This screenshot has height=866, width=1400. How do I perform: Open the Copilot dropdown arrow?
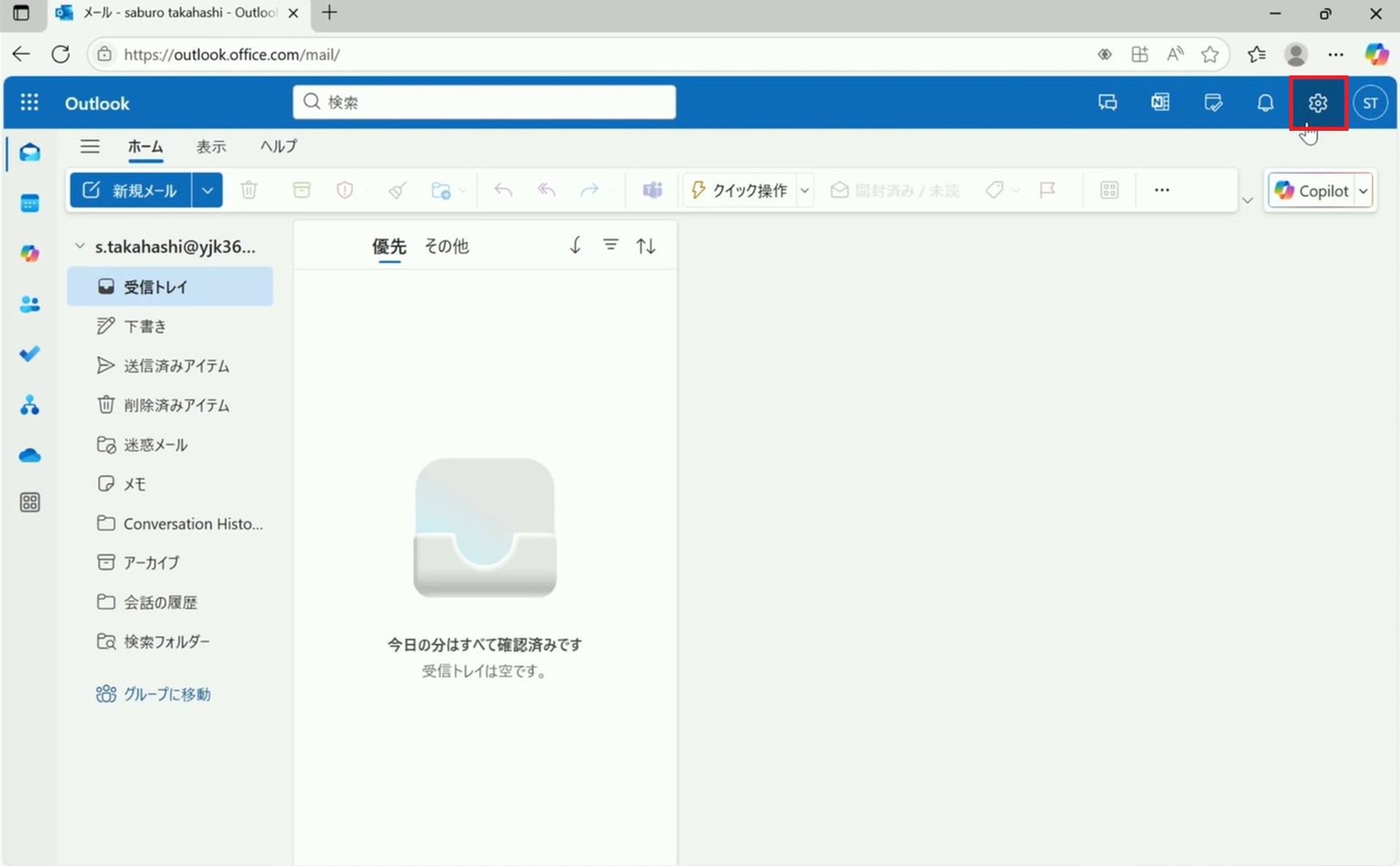1363,191
